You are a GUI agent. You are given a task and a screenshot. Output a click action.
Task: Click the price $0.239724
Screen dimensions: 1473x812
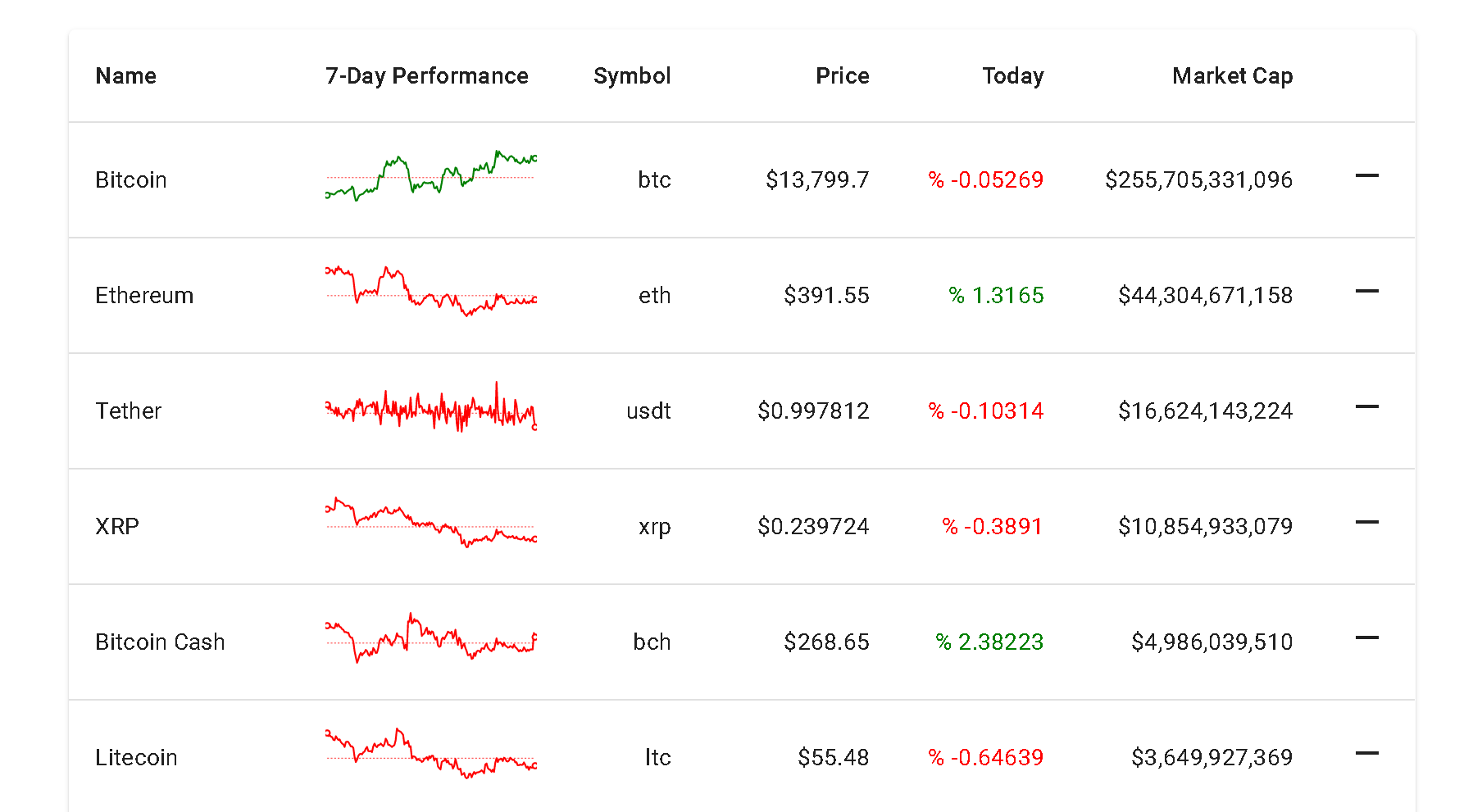click(813, 527)
